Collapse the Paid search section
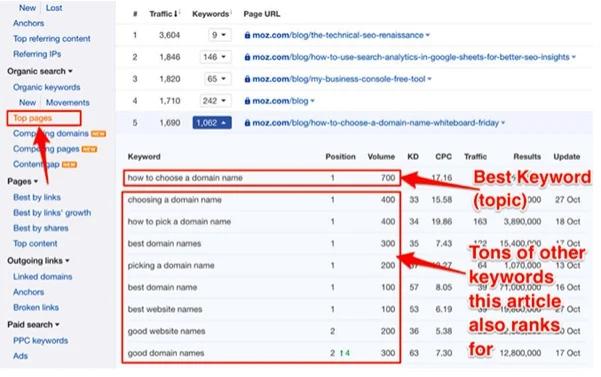601x377 pixels. 33,325
